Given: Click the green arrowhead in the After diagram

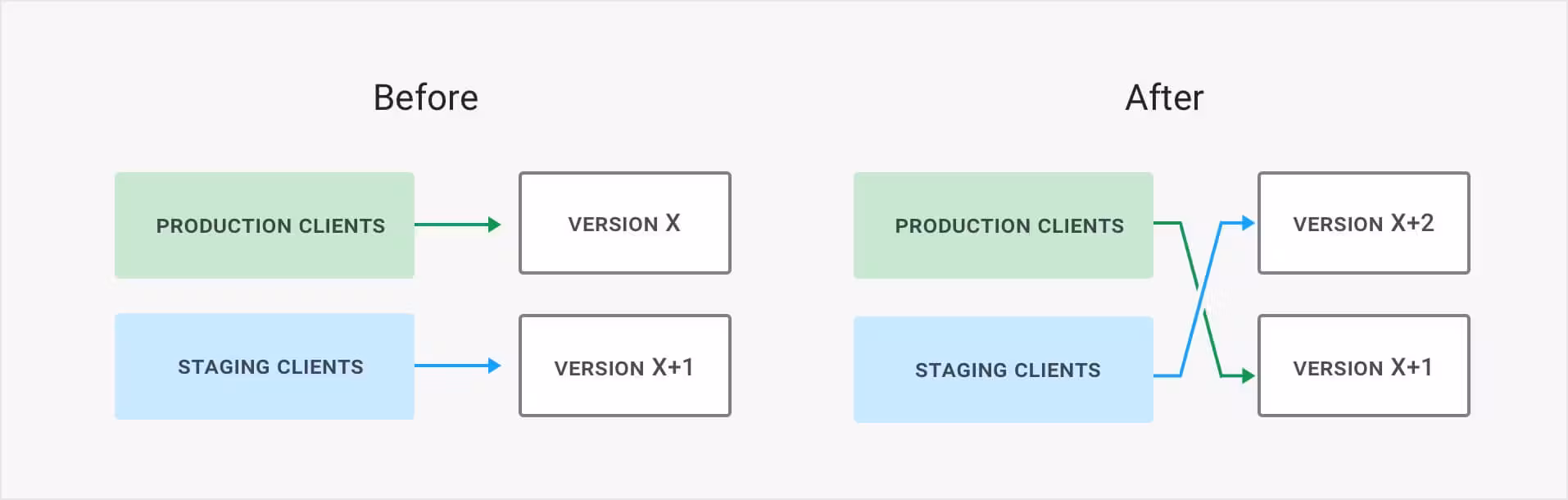Looking at the screenshot, I should [x=1248, y=376].
